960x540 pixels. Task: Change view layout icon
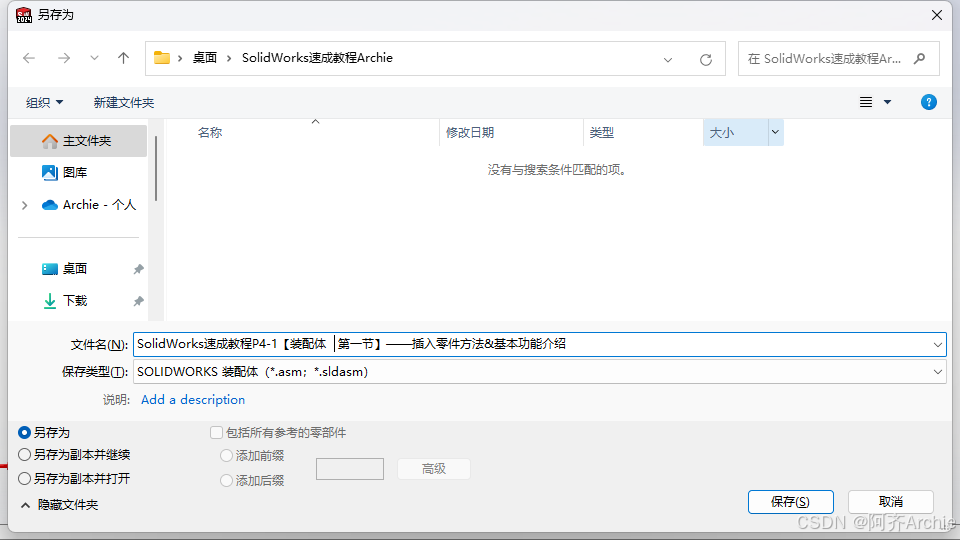pos(866,102)
